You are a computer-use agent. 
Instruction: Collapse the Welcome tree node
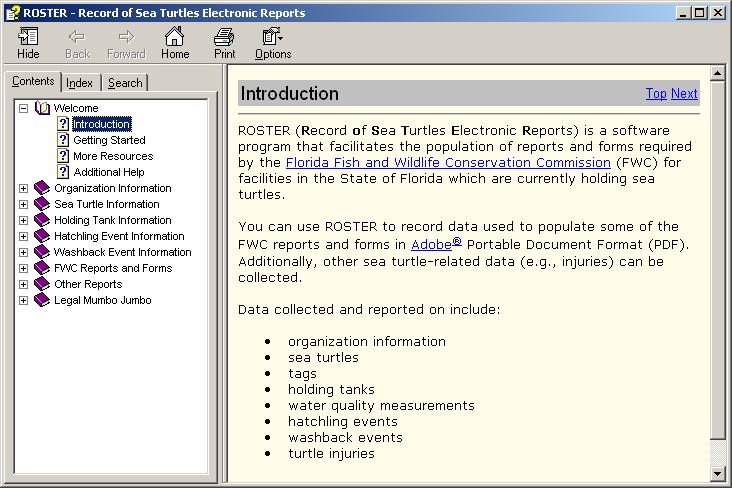coord(24,108)
